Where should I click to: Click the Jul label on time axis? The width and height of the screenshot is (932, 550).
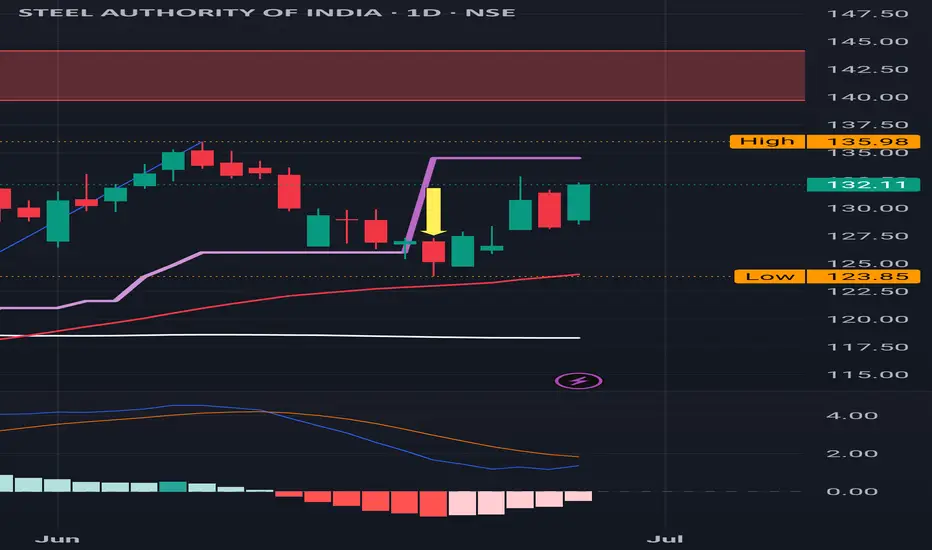(x=665, y=539)
